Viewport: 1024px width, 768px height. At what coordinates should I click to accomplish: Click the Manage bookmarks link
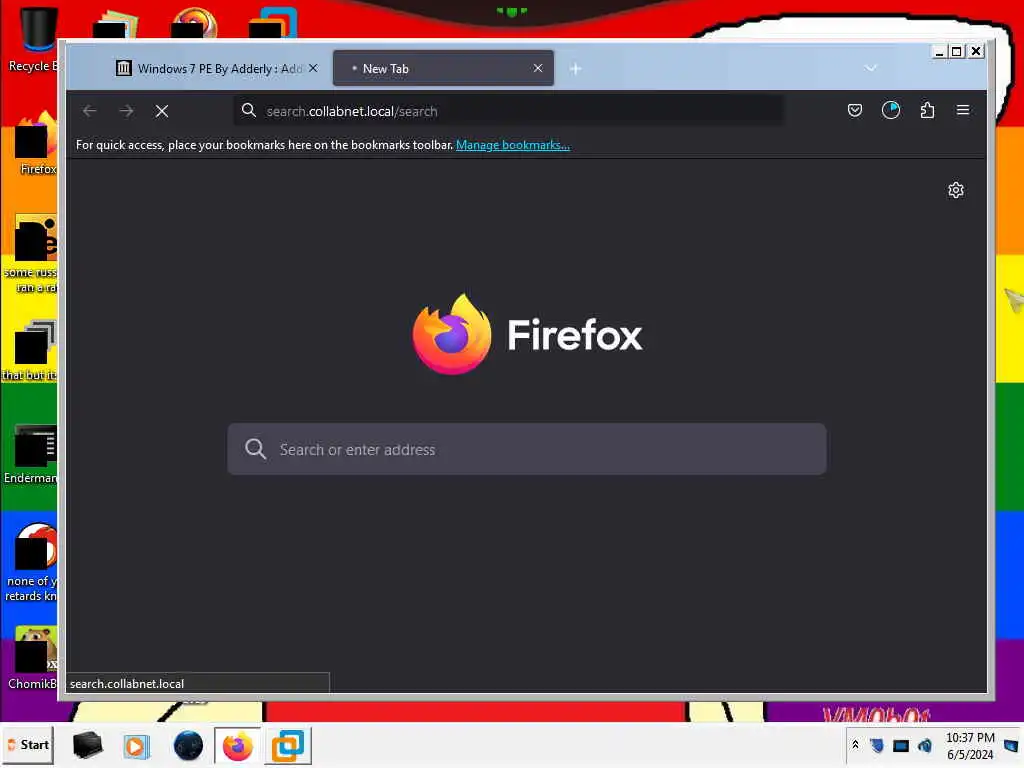(513, 145)
